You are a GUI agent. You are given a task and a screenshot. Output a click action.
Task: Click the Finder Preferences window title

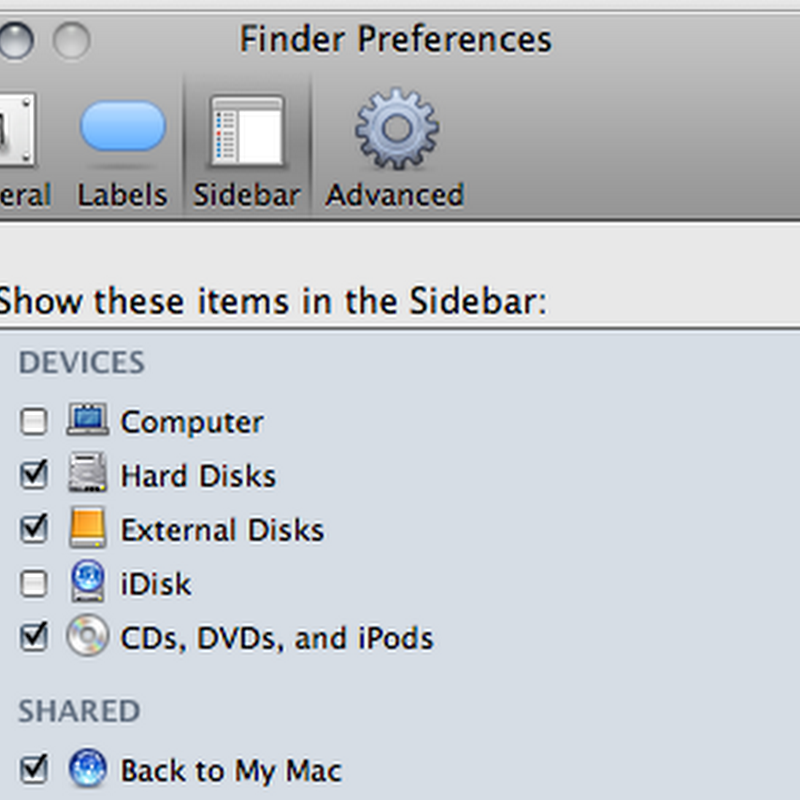(x=395, y=40)
